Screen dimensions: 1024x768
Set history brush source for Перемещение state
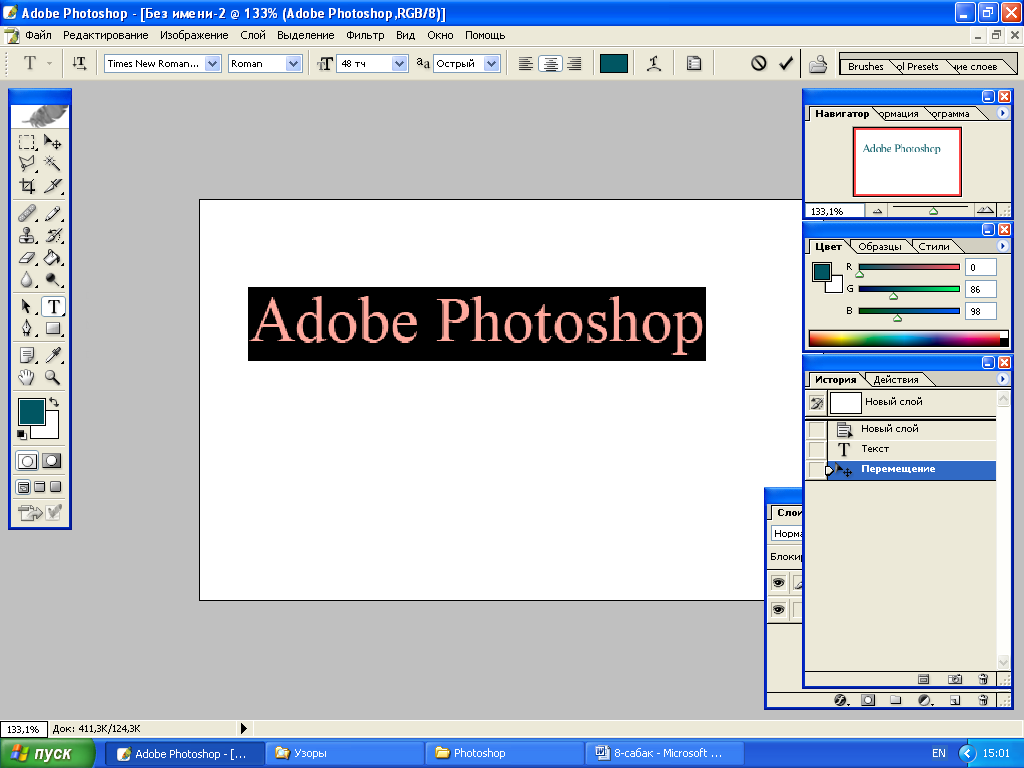click(x=816, y=469)
